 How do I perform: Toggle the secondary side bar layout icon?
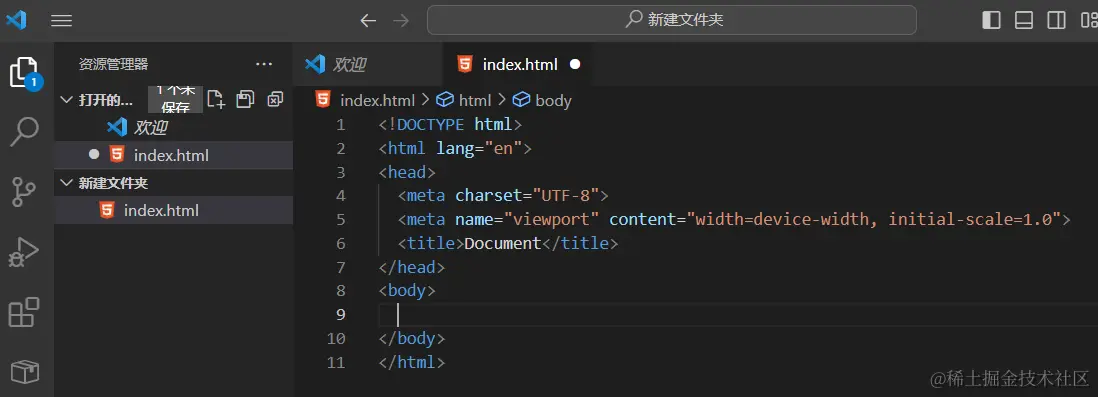tap(1057, 20)
